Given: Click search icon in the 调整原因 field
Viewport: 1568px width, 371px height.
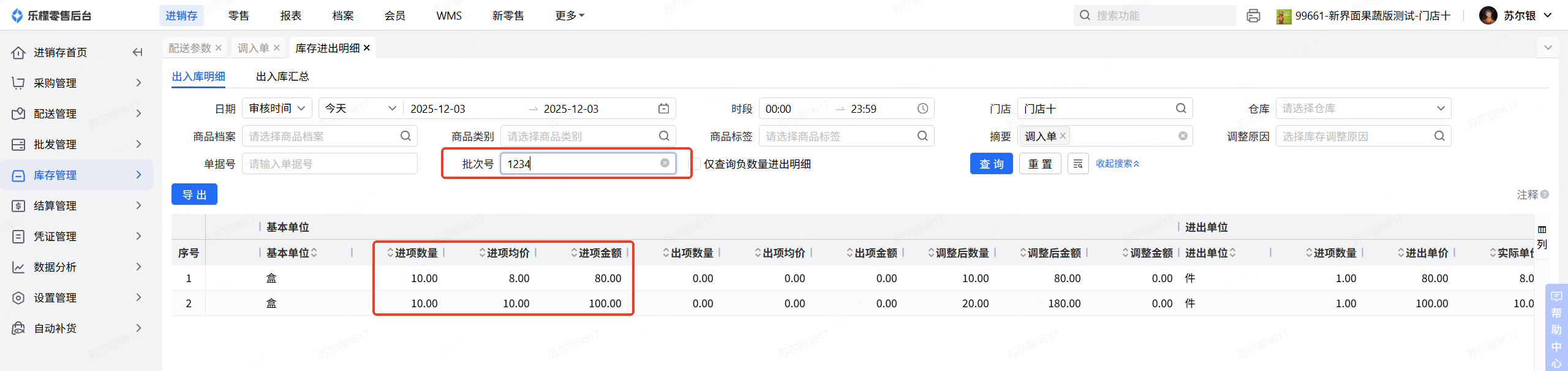Looking at the screenshot, I should pyautogui.click(x=1439, y=136).
